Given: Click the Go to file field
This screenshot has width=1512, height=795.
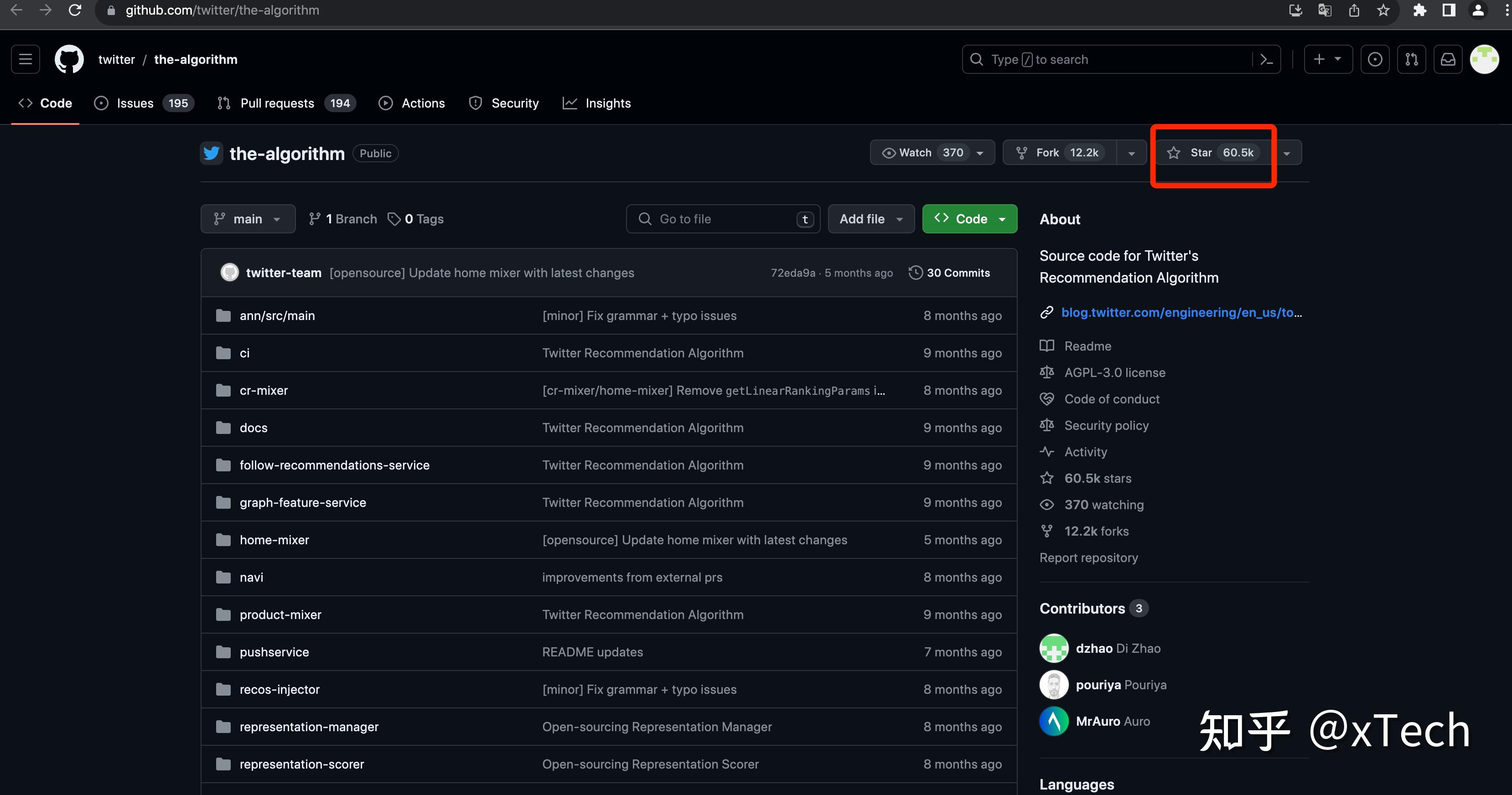Looking at the screenshot, I should [722, 219].
